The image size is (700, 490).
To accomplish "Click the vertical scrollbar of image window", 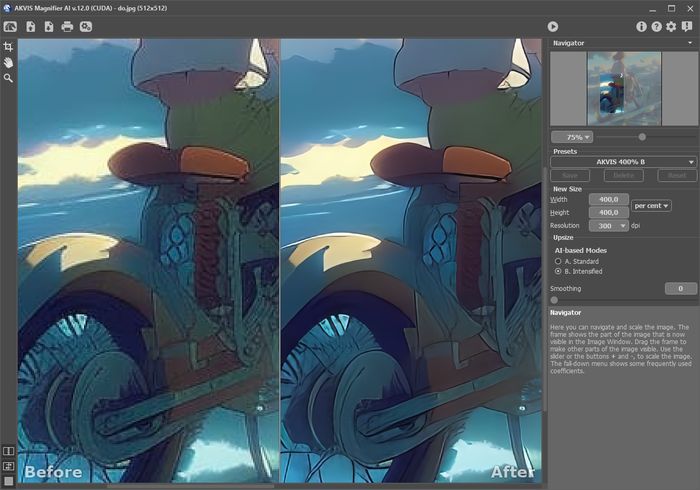I will (544, 289).
